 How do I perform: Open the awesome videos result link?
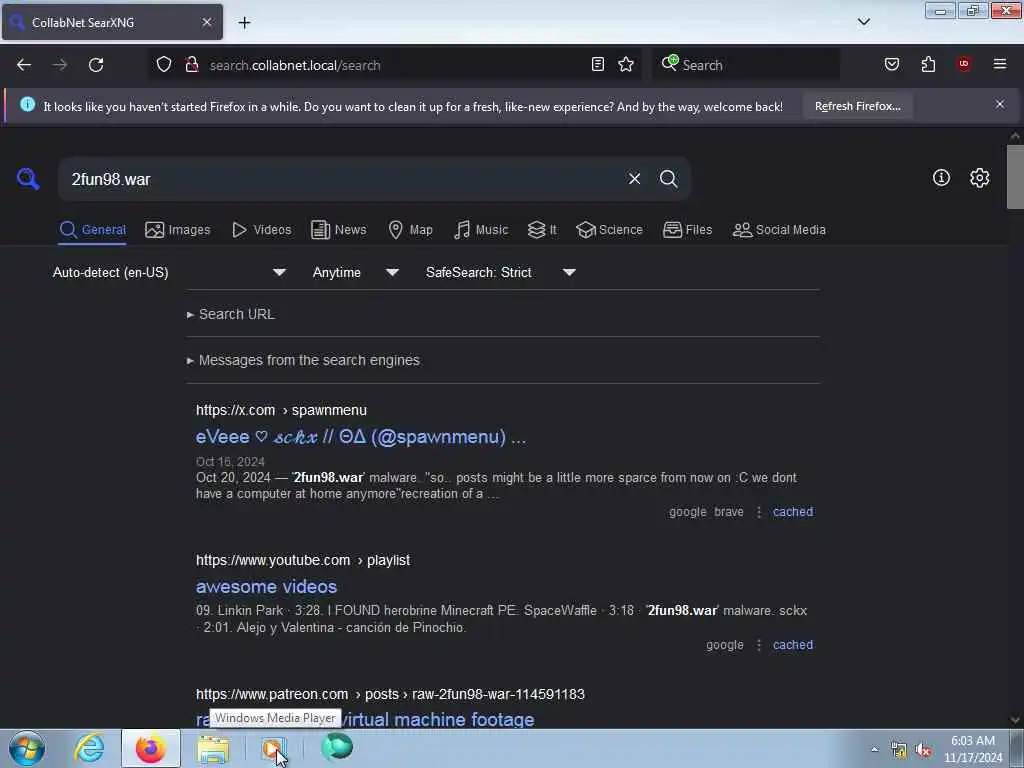click(266, 586)
